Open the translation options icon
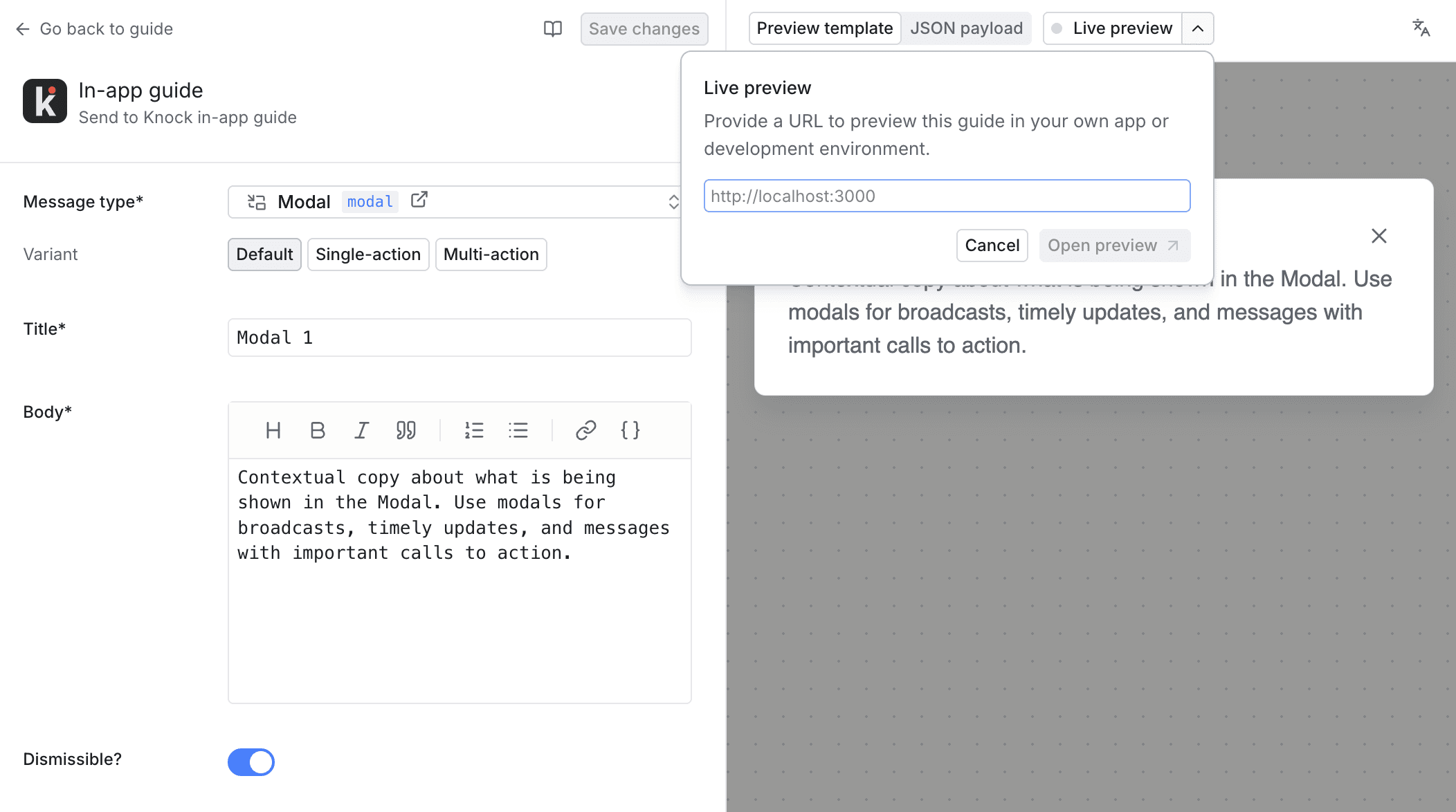The width and height of the screenshot is (1456, 812). click(1421, 28)
